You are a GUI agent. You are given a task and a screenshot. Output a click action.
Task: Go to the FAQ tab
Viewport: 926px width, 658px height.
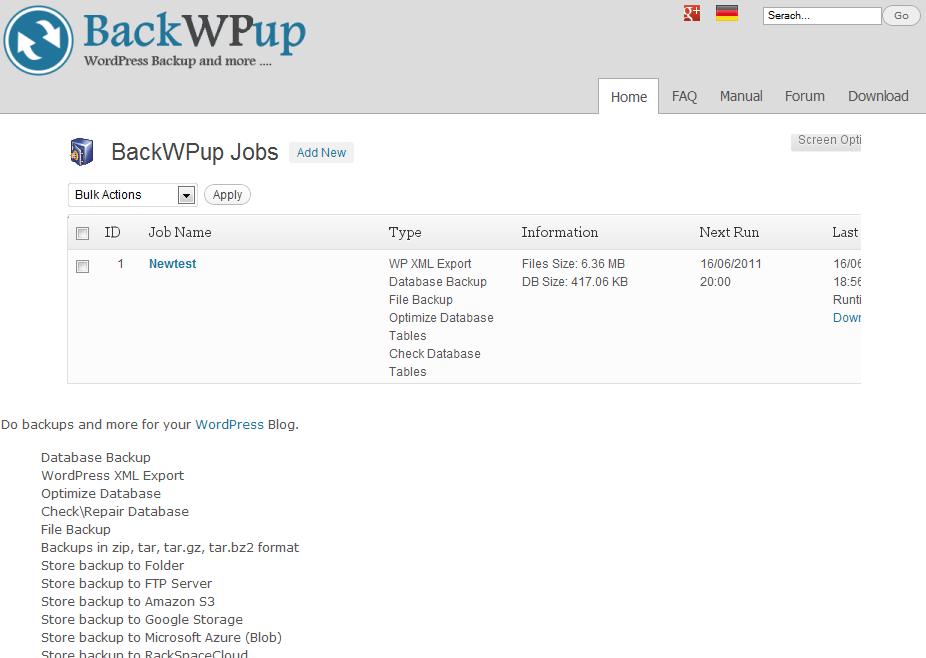[x=684, y=96]
